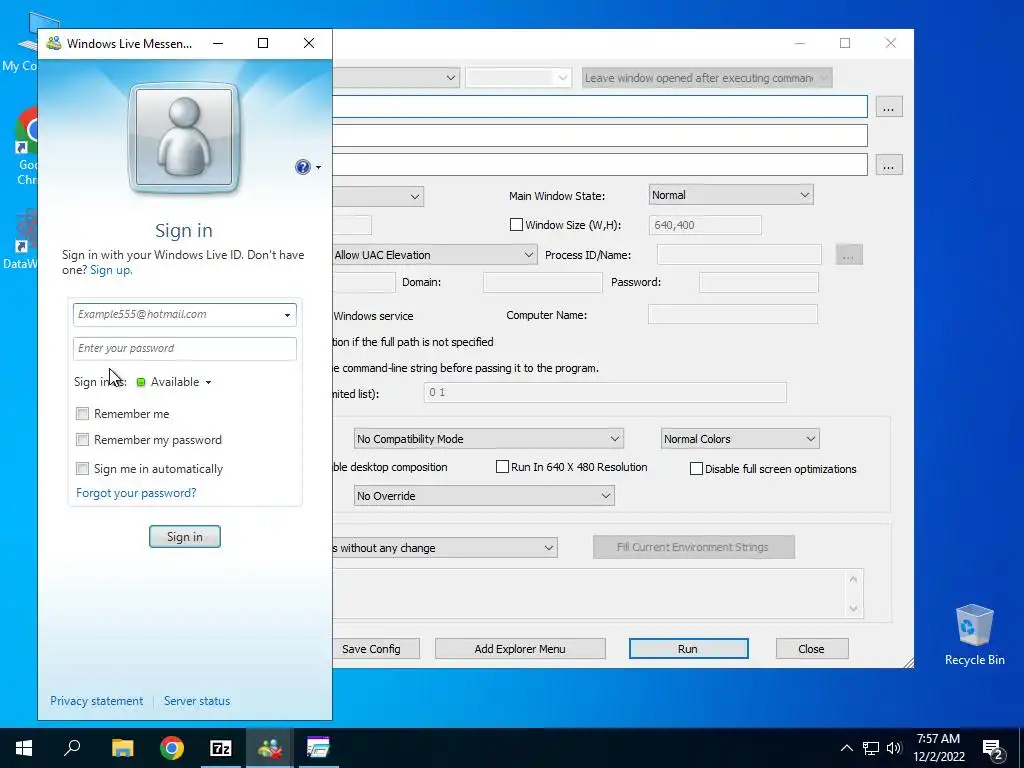This screenshot has height=768, width=1024.
Task: Click the Close button in the background window
Action: [x=812, y=648]
